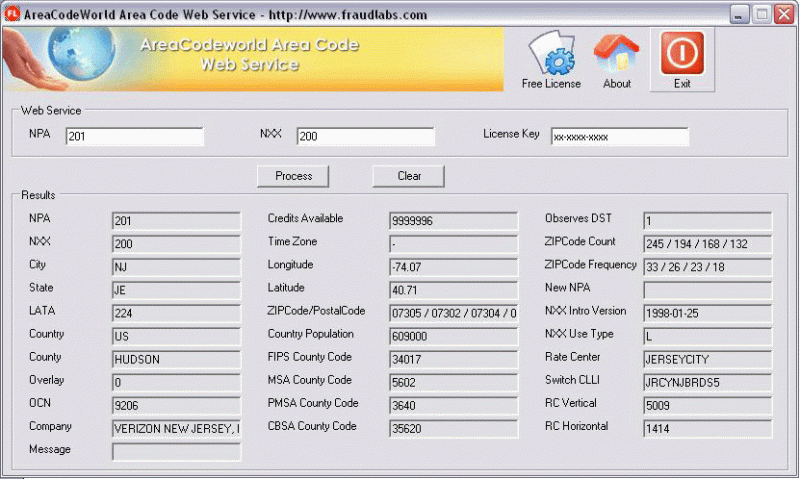Click into the NXX input field
Viewport: 800px width, 479px height.
[x=364, y=137]
